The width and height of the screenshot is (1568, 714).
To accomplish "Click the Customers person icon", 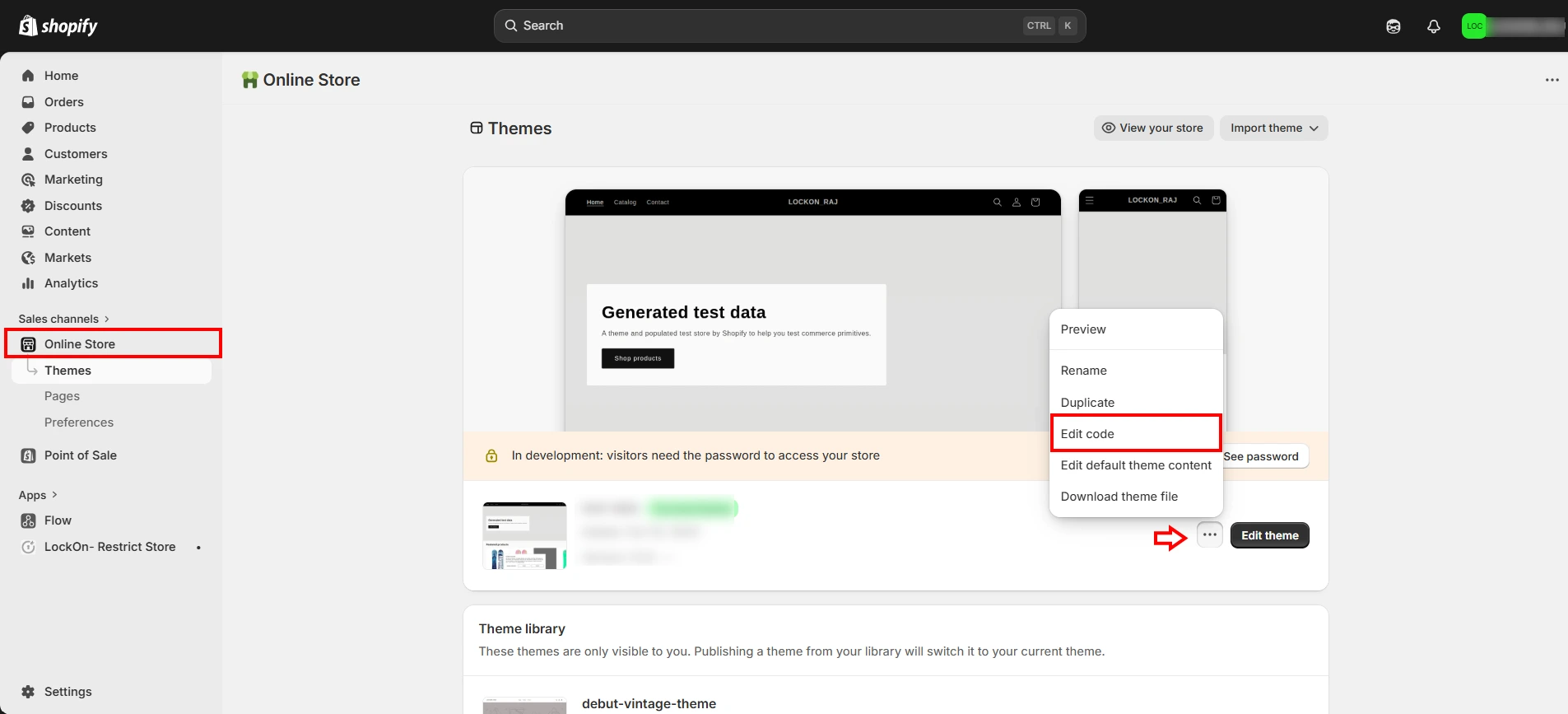I will click(28, 154).
